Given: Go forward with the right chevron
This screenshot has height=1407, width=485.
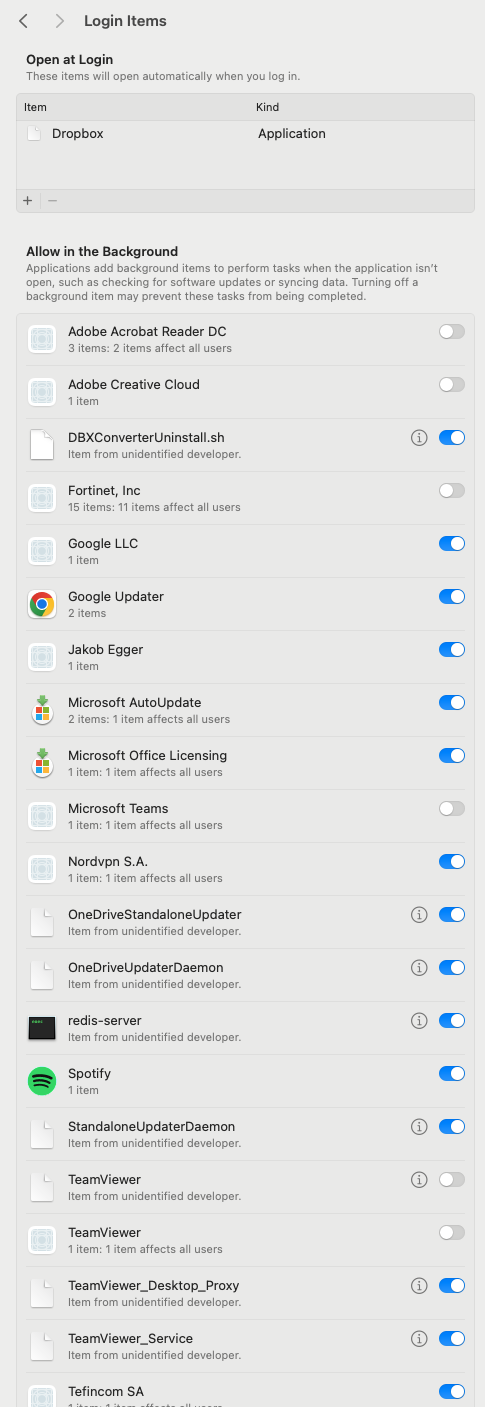Looking at the screenshot, I should 60,21.
